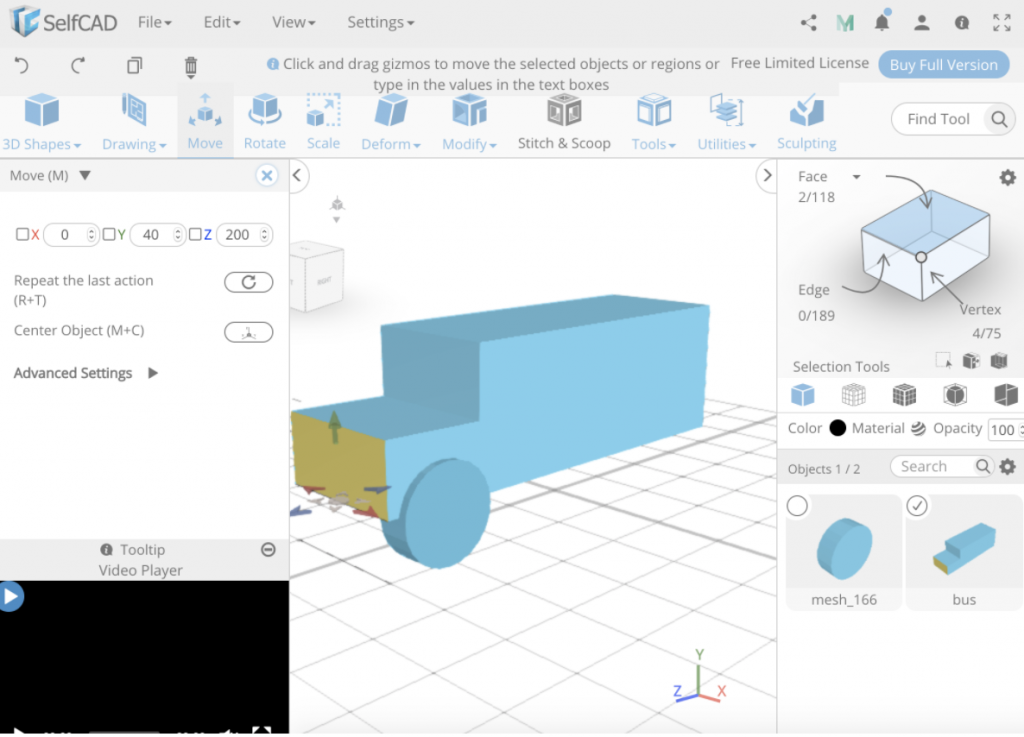Image resolution: width=1024 pixels, height=737 pixels.
Task: Click the Delete trash icon
Action: pyautogui.click(x=189, y=66)
